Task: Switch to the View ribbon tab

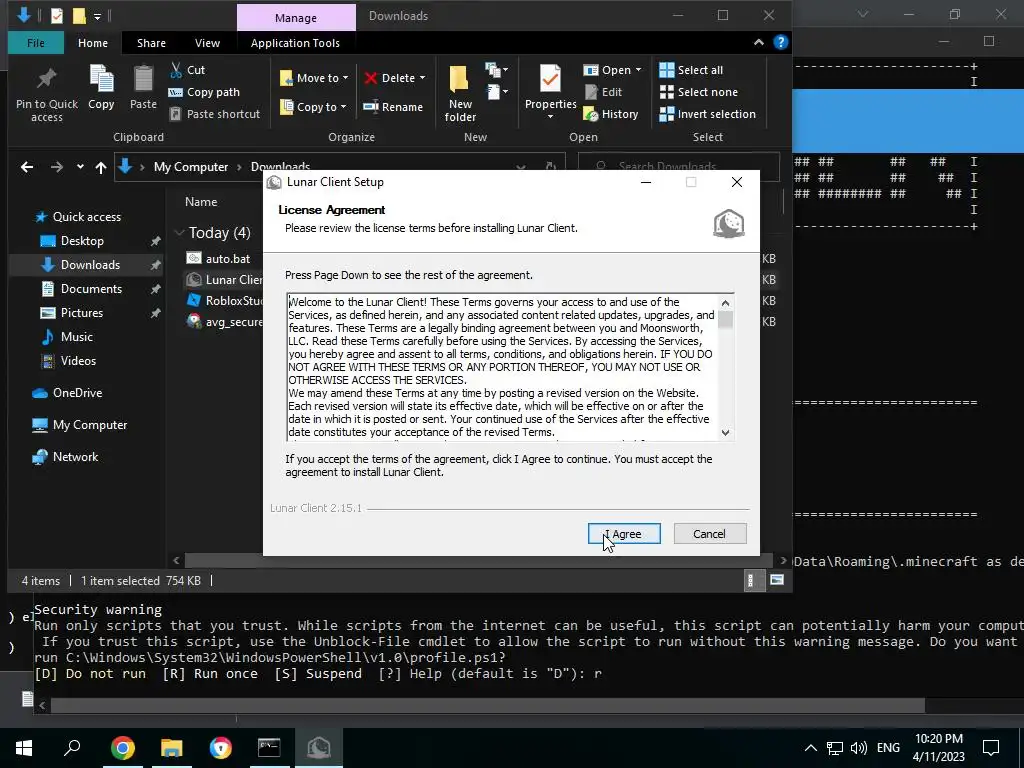Action: coord(207,43)
